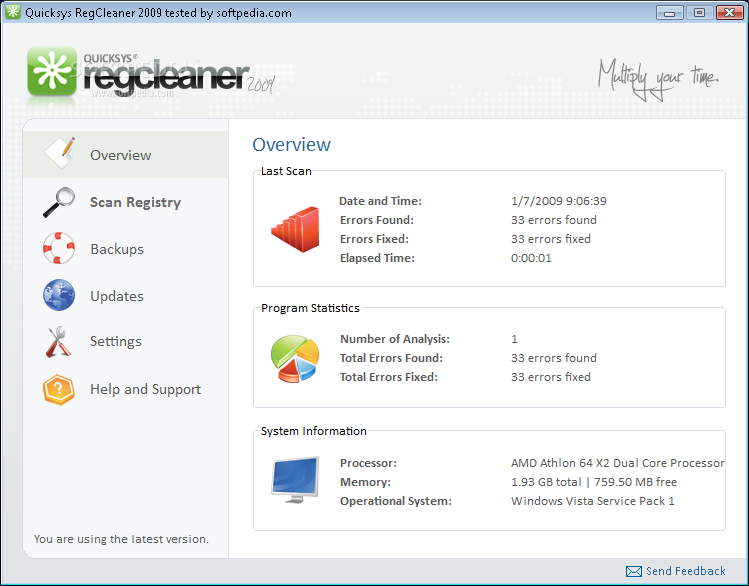
Task: Click the pie chart Program Statistics icon
Action: click(x=295, y=358)
